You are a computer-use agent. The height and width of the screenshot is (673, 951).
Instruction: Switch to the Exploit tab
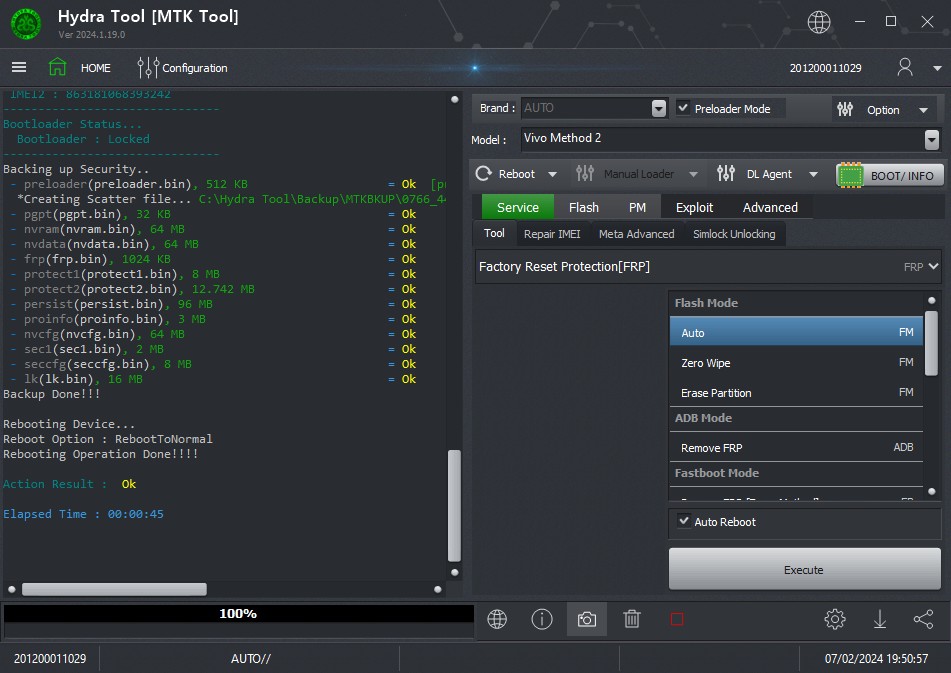694,207
